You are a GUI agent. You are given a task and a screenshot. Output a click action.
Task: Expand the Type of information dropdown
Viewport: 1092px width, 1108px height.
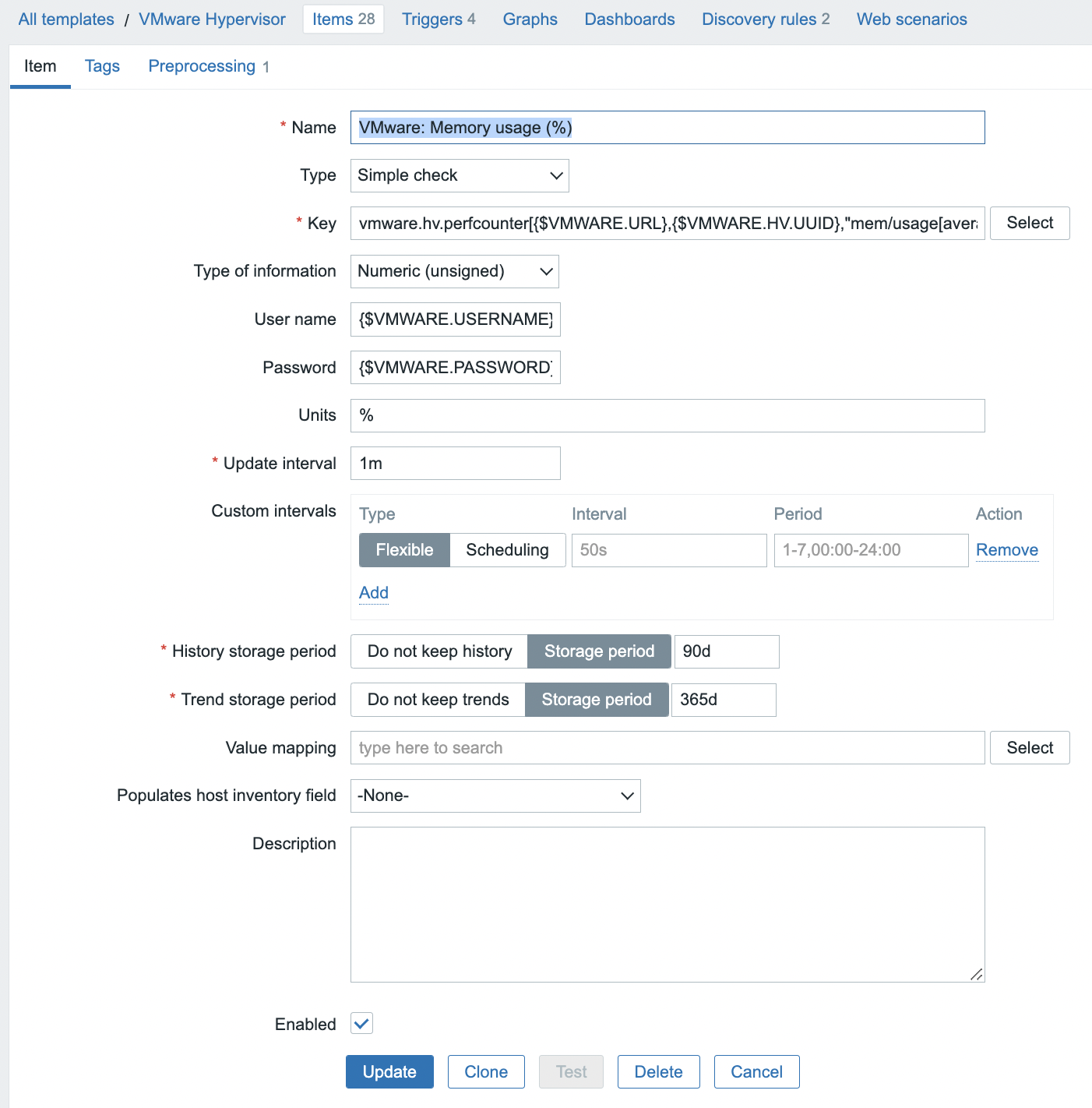[454, 271]
